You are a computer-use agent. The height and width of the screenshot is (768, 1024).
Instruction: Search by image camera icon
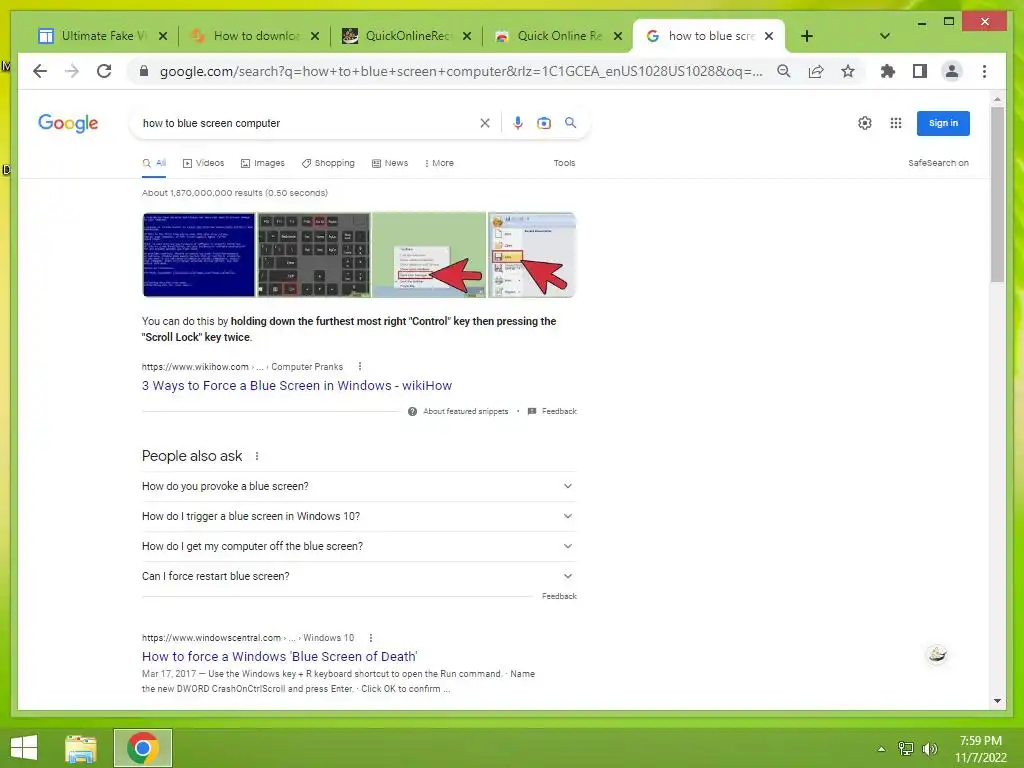[x=543, y=123]
